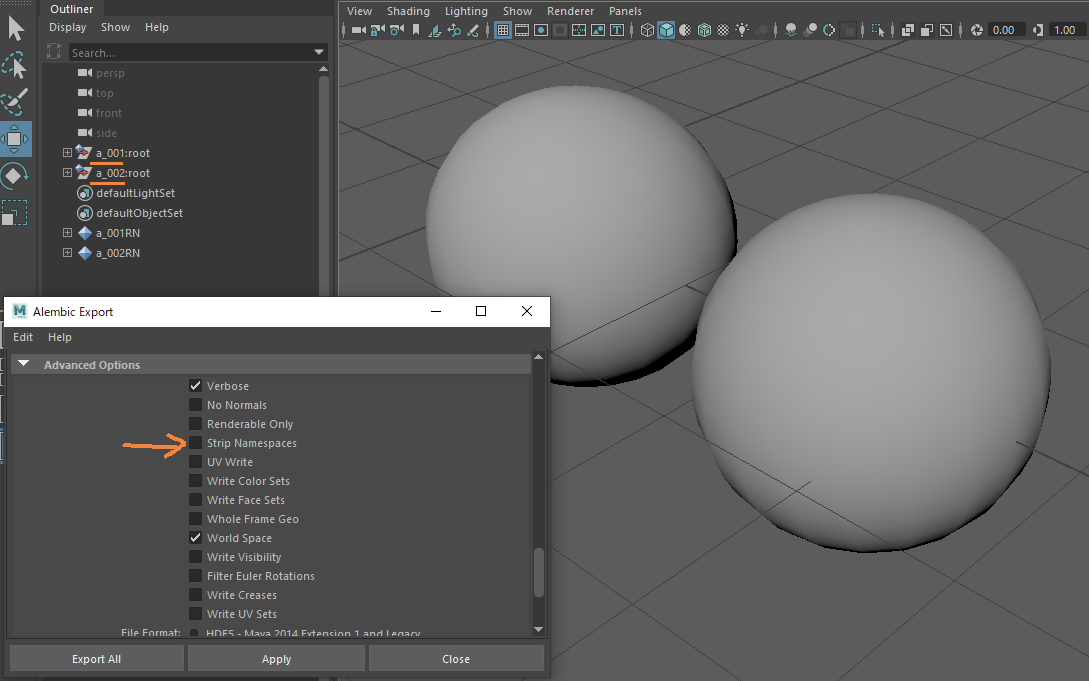This screenshot has width=1089, height=681.
Task: Toggle Isolate Select icon
Action: point(878,30)
